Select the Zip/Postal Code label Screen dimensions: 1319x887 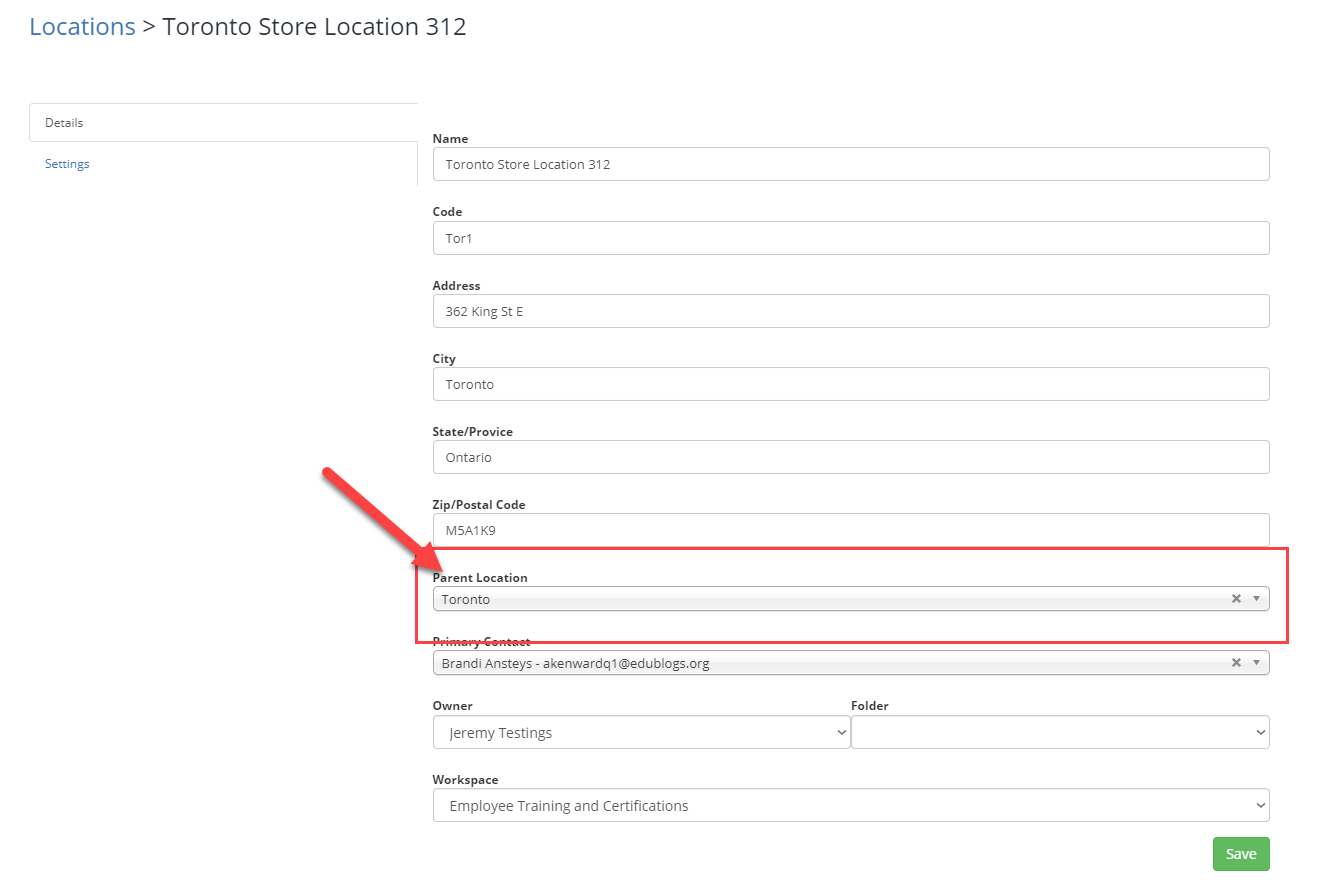(479, 505)
